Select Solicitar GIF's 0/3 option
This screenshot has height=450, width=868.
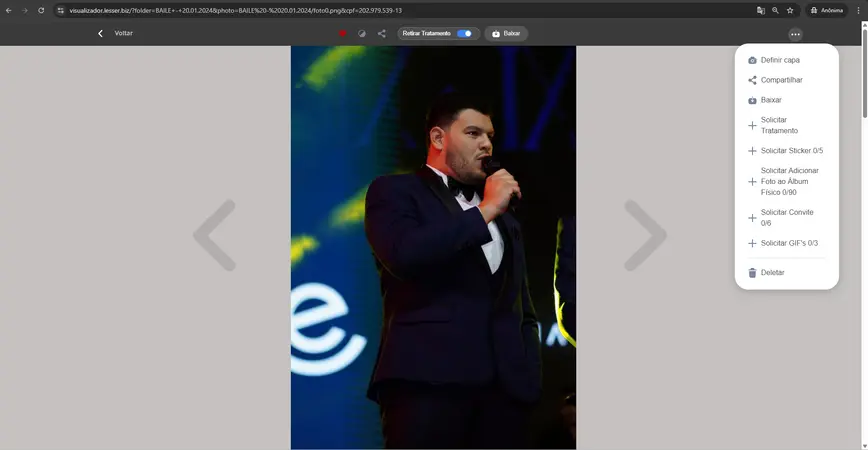coord(789,243)
